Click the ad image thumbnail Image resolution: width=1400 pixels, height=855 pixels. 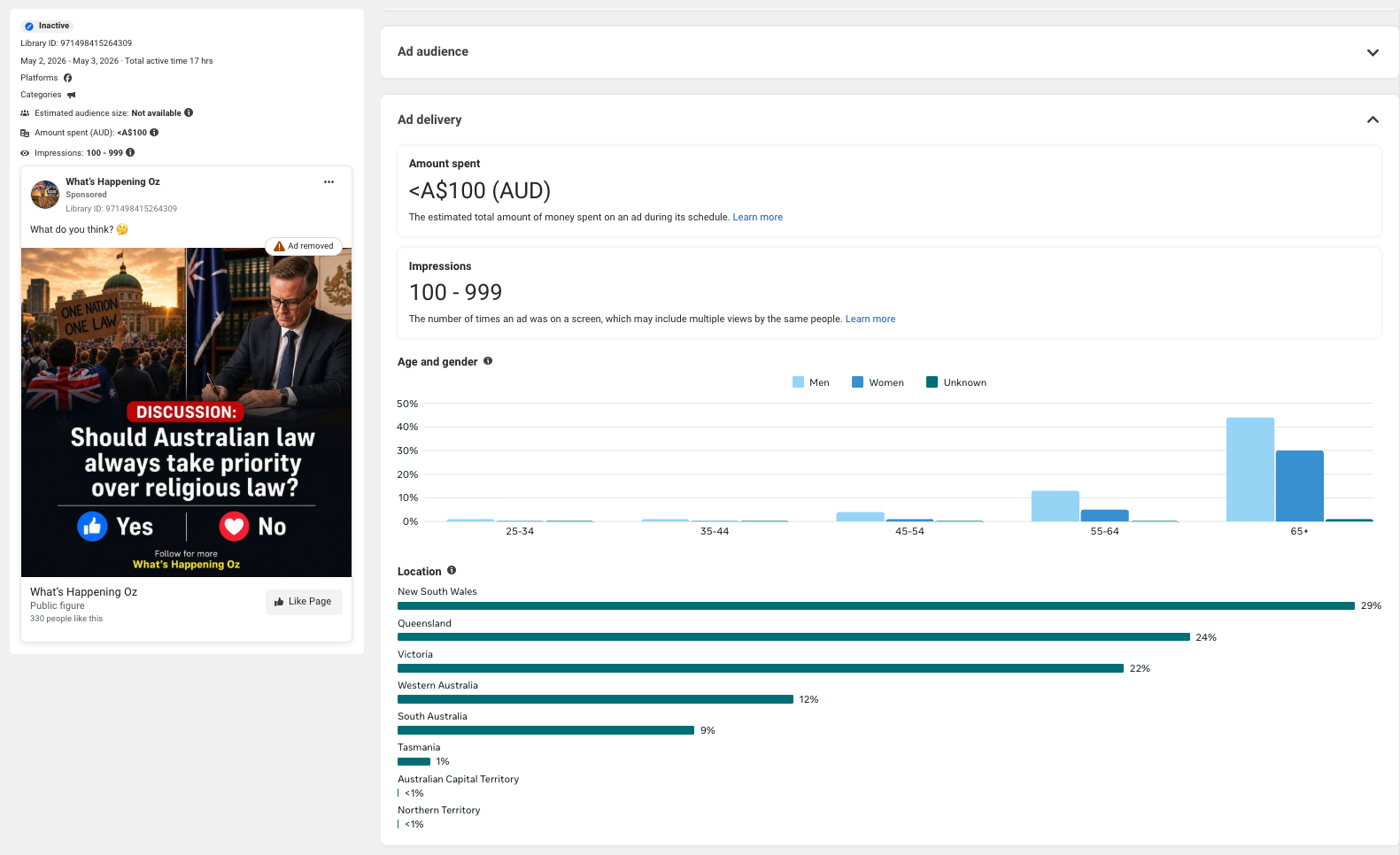[x=186, y=412]
